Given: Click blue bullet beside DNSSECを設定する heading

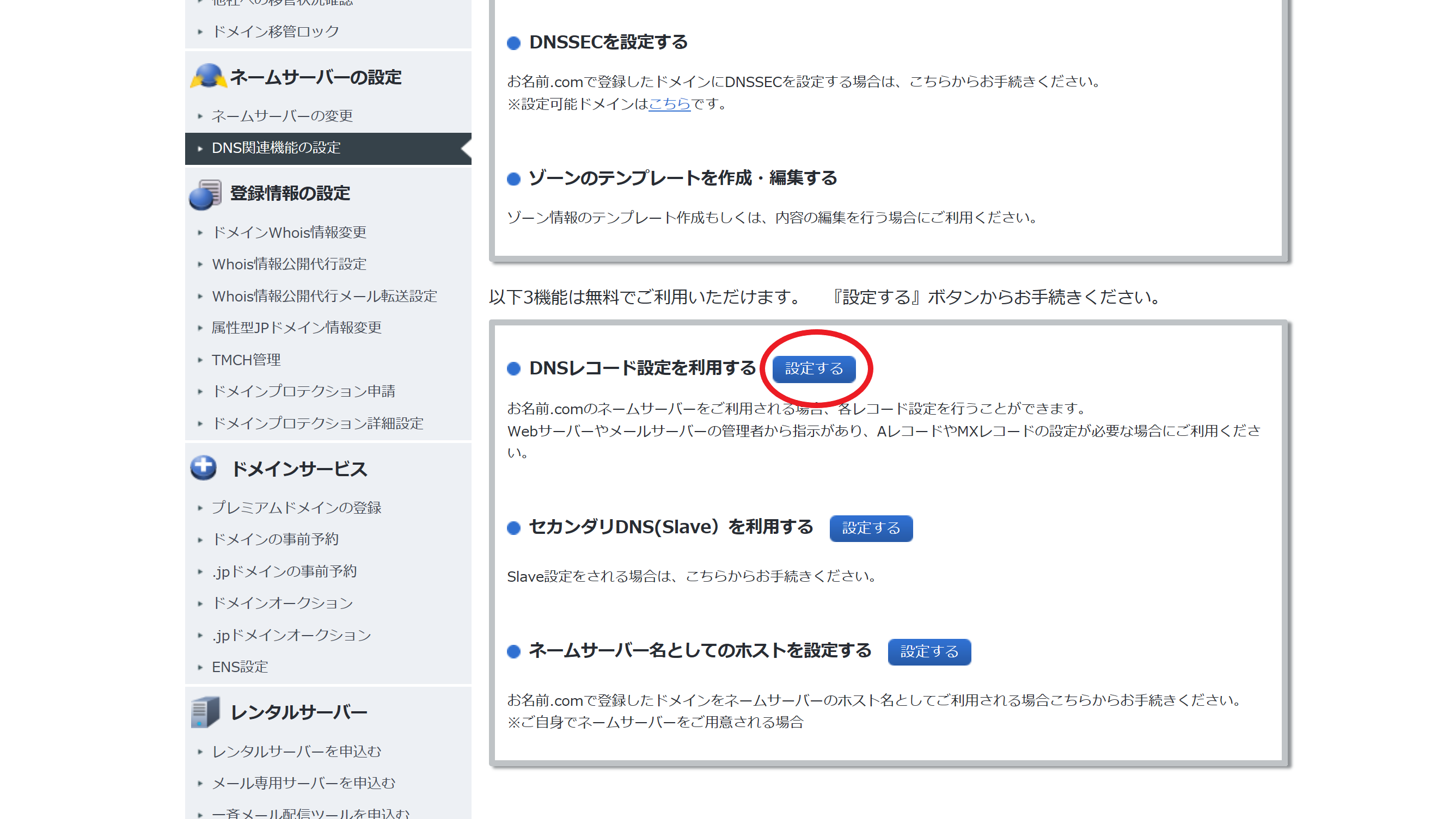Looking at the screenshot, I should click(513, 43).
